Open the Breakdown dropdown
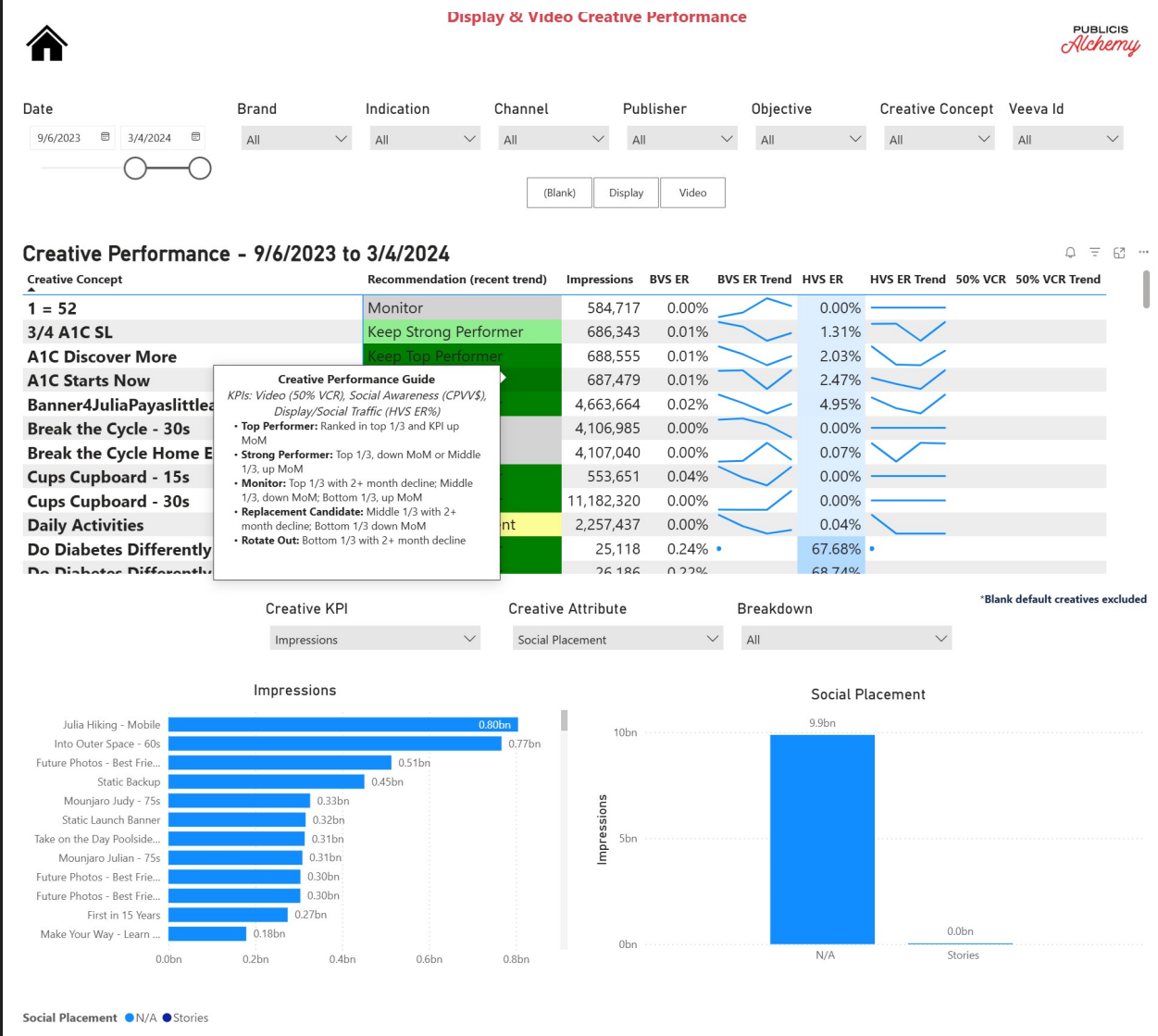This screenshot has width=1158, height=1036. click(846, 639)
